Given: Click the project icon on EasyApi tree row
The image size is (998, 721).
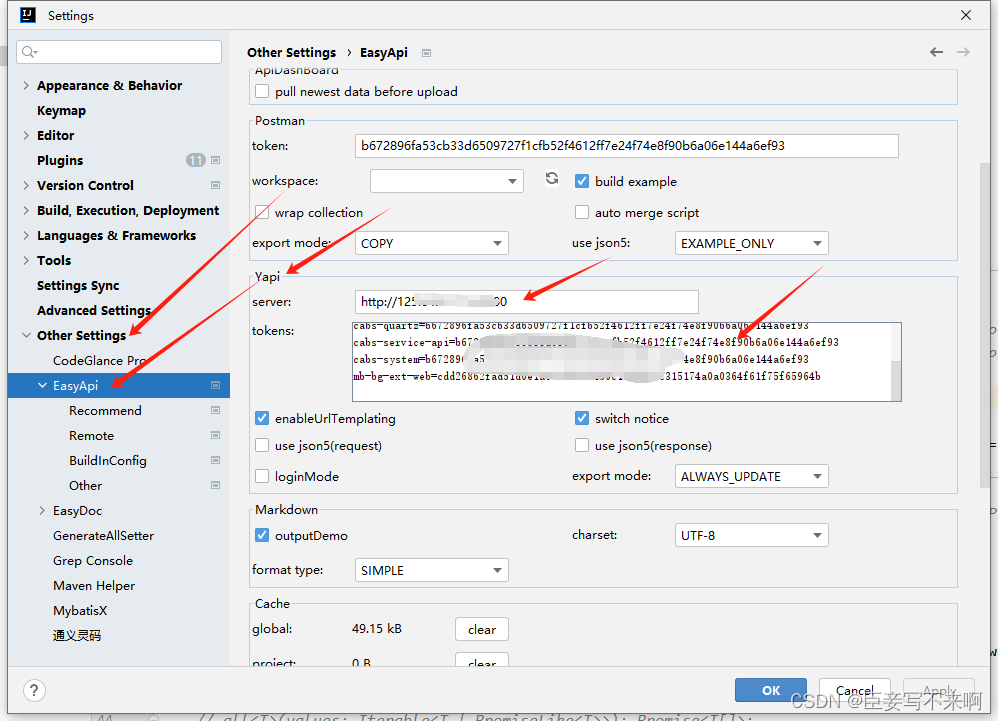Looking at the screenshot, I should (216, 385).
